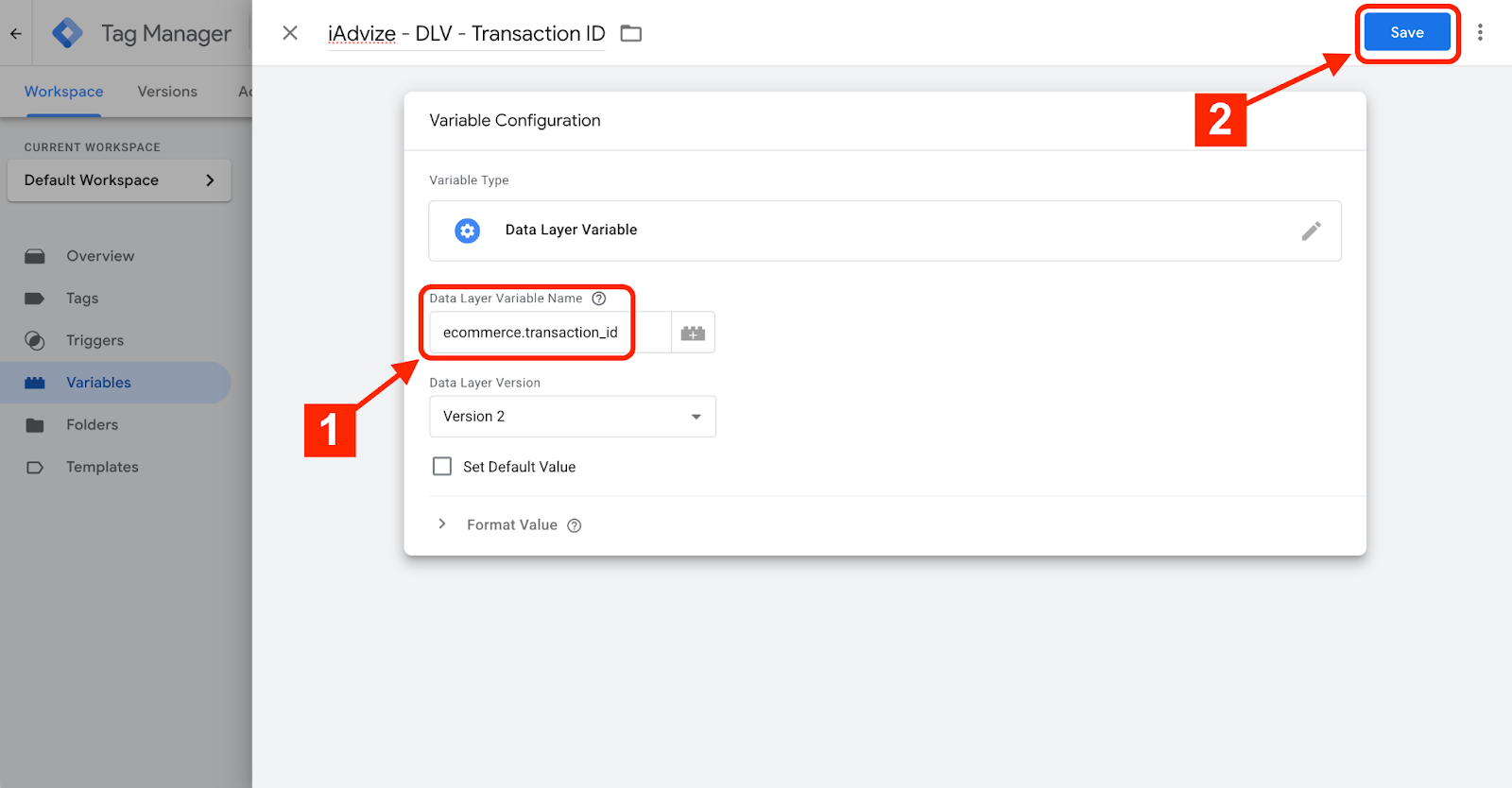
Task: Click the back arrow beside Tag Manager logo
Action: tap(16, 33)
